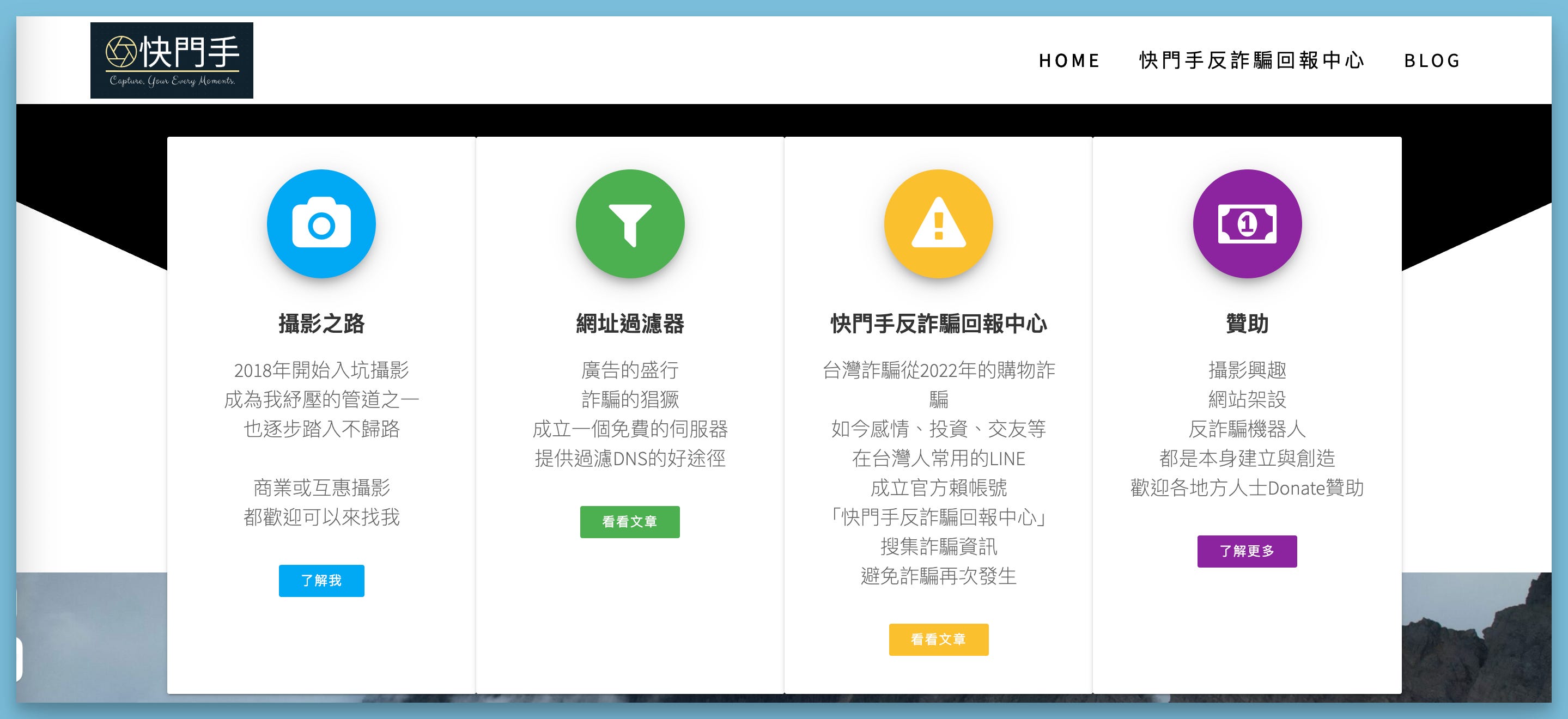Click the blue camera icon circle
The height and width of the screenshot is (719, 1568).
coord(321,223)
